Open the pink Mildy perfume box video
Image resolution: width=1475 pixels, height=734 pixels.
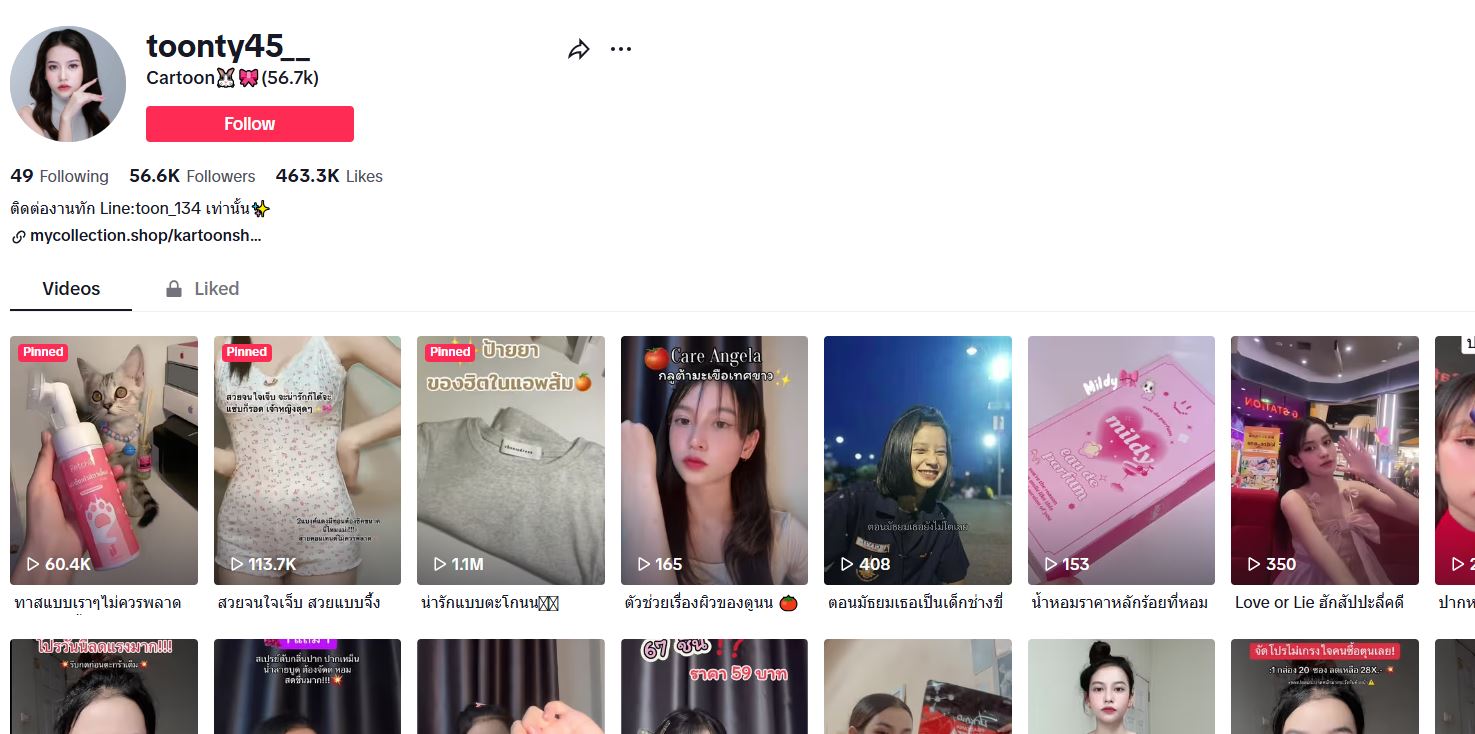1121,460
